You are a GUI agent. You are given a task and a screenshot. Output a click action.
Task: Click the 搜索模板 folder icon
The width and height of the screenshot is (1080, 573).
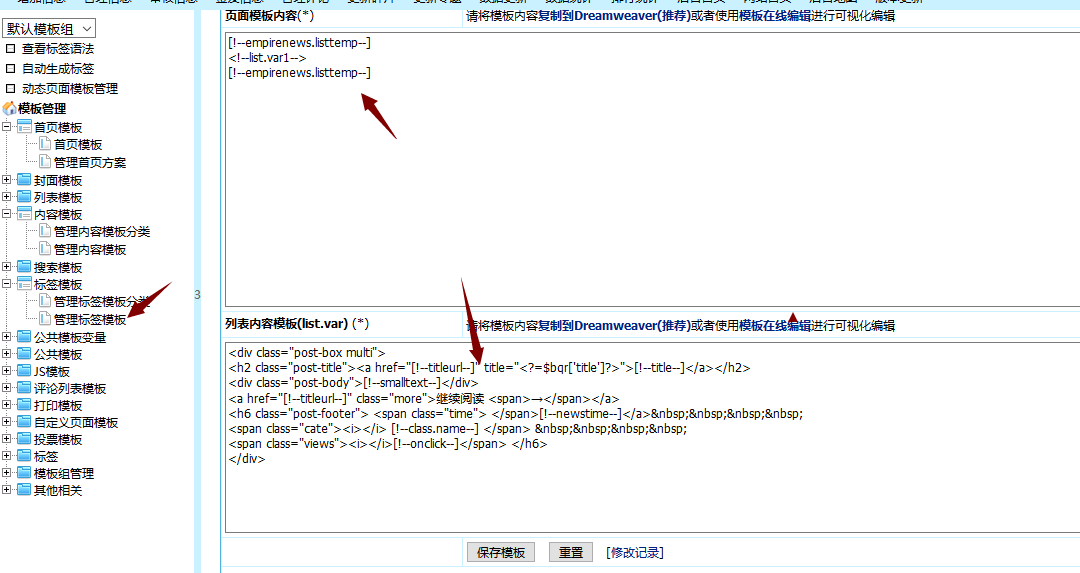24,267
